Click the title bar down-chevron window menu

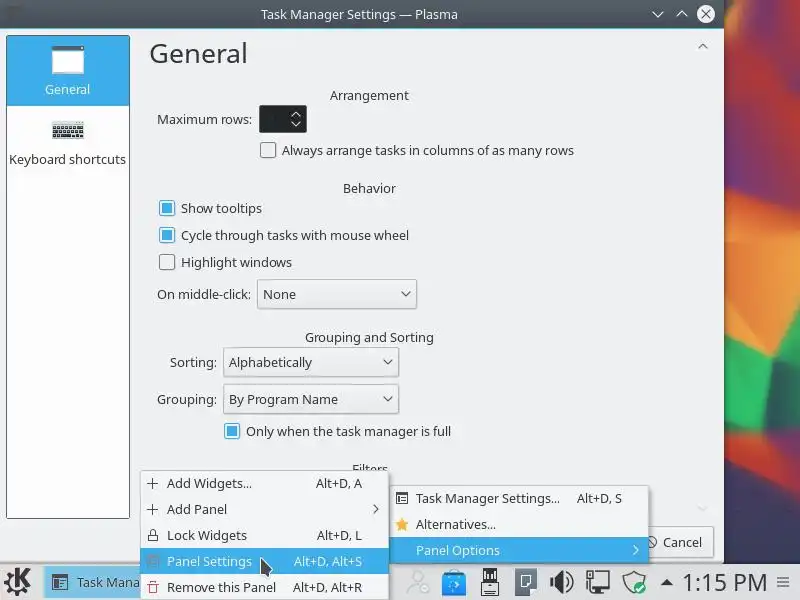(658, 14)
